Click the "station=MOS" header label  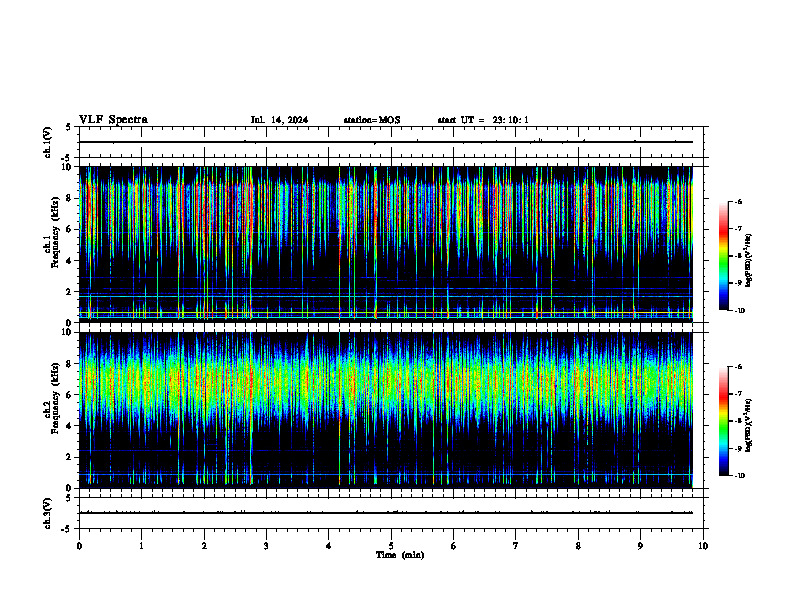pyautogui.click(x=372, y=120)
